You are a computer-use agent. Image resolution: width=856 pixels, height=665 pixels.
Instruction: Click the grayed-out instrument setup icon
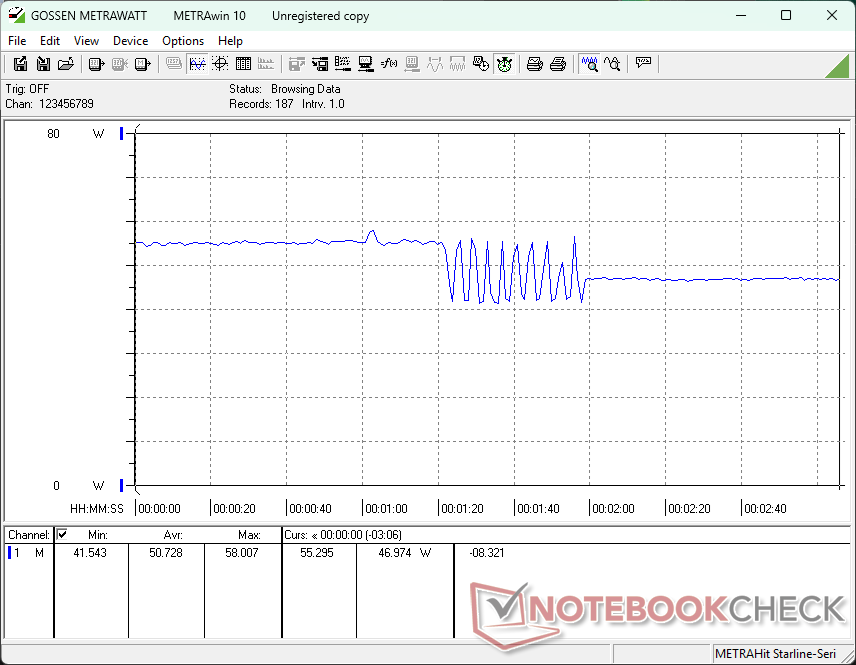pyautogui.click(x=412, y=64)
